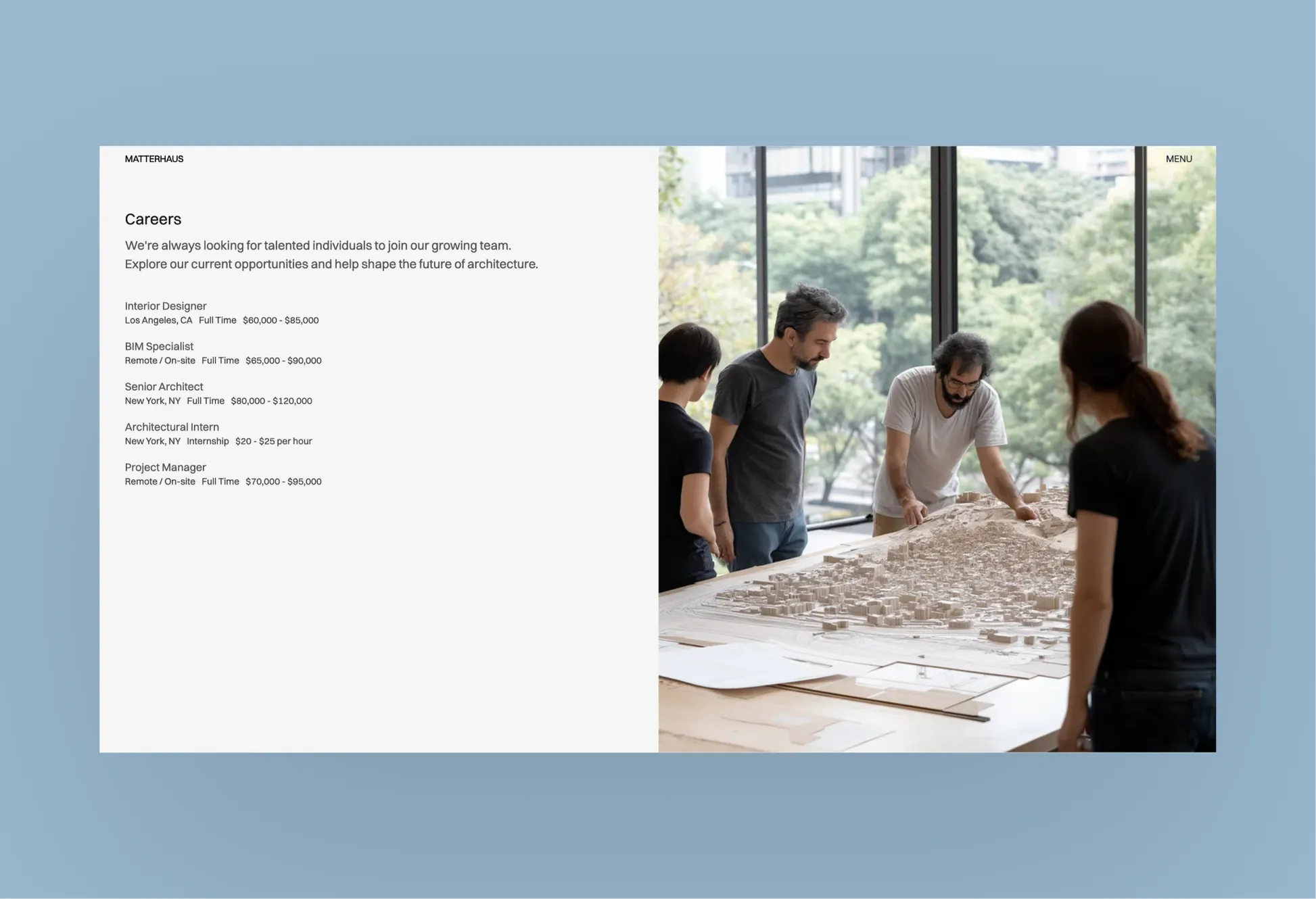Open the Architectural Intern job listing
Image resolution: width=1316 pixels, height=899 pixels.
coord(172,427)
